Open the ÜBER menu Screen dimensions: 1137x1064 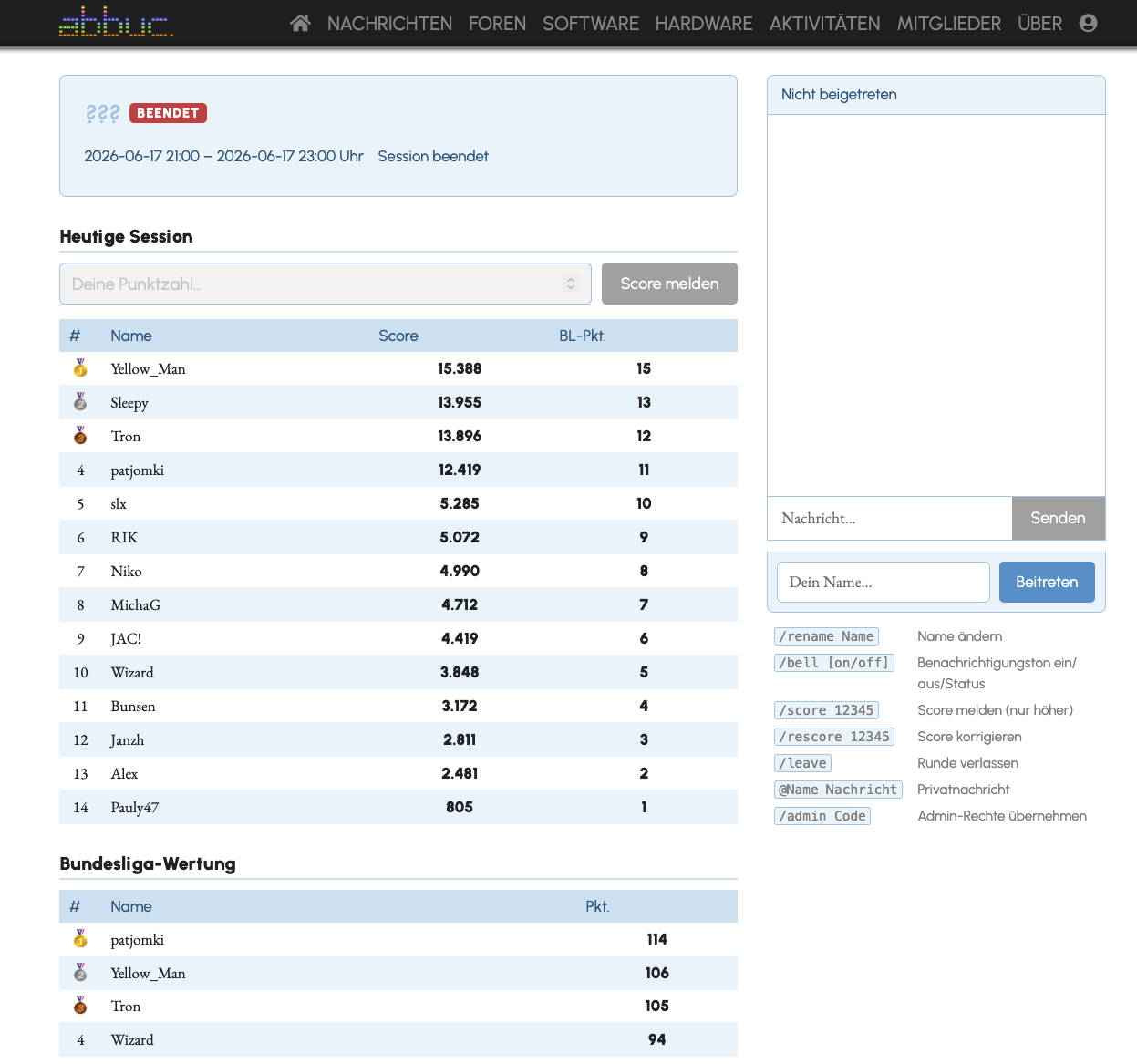[x=1039, y=24]
